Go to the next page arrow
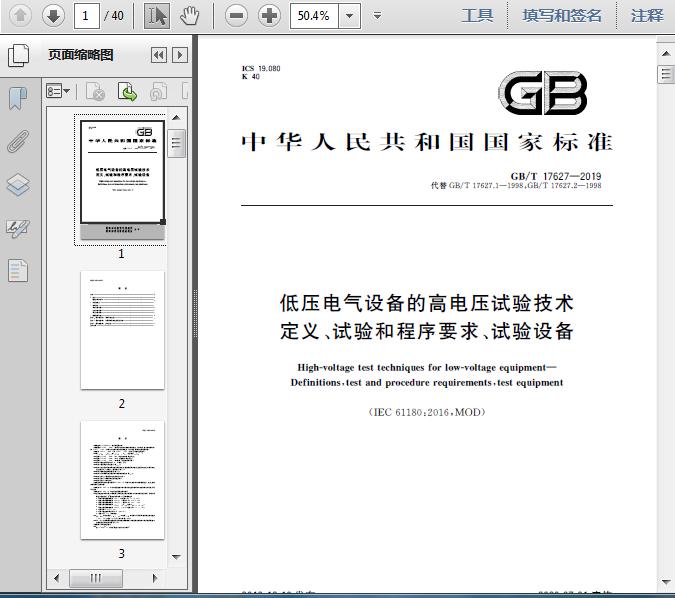Screen dimensions: 675x598 (x=53, y=15)
